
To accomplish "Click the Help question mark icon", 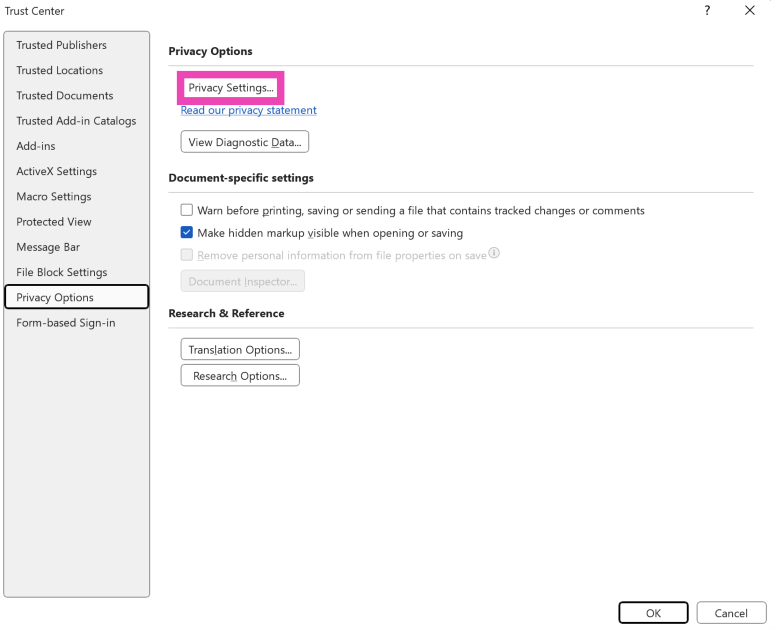I will (x=707, y=11).
